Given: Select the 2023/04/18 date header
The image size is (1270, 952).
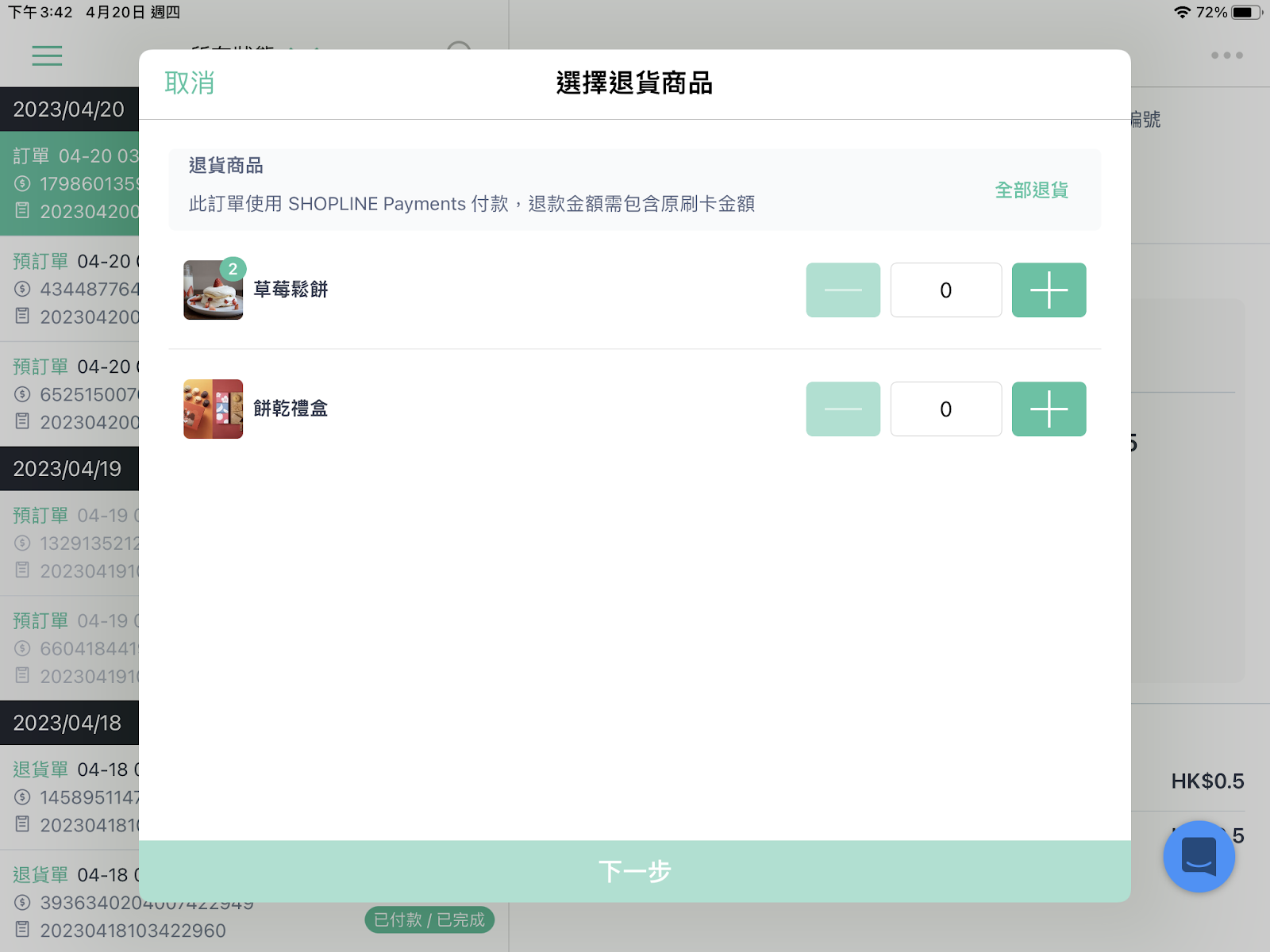Looking at the screenshot, I should (70, 723).
